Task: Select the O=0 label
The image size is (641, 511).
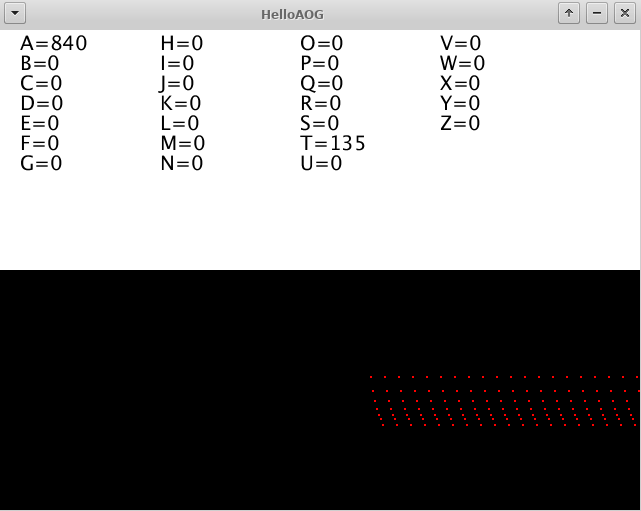Action: [322, 44]
